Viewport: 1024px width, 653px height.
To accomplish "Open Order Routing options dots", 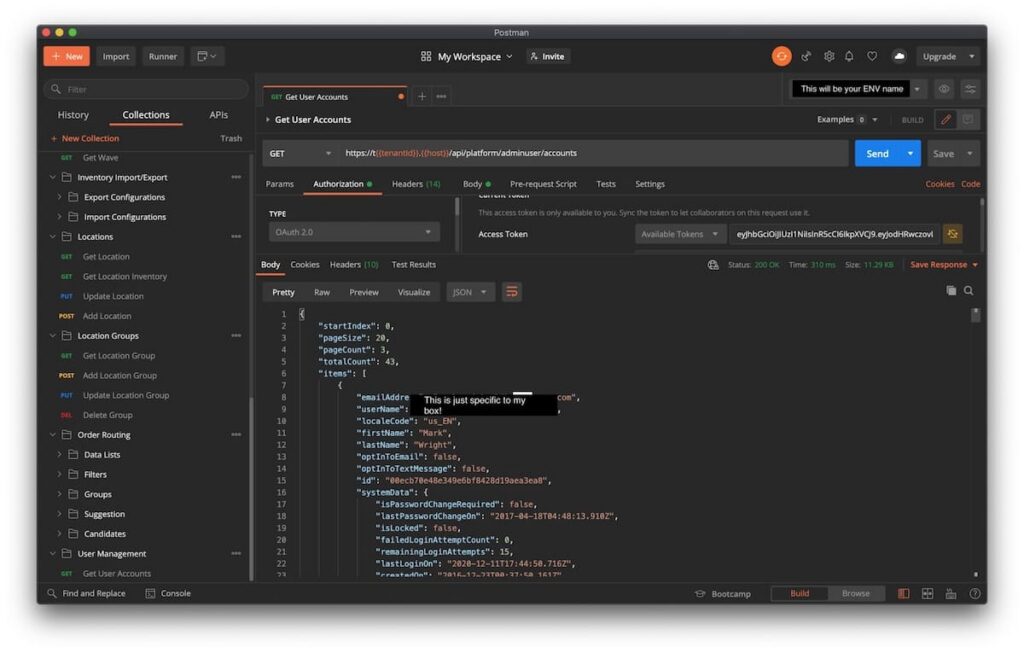I will point(236,435).
